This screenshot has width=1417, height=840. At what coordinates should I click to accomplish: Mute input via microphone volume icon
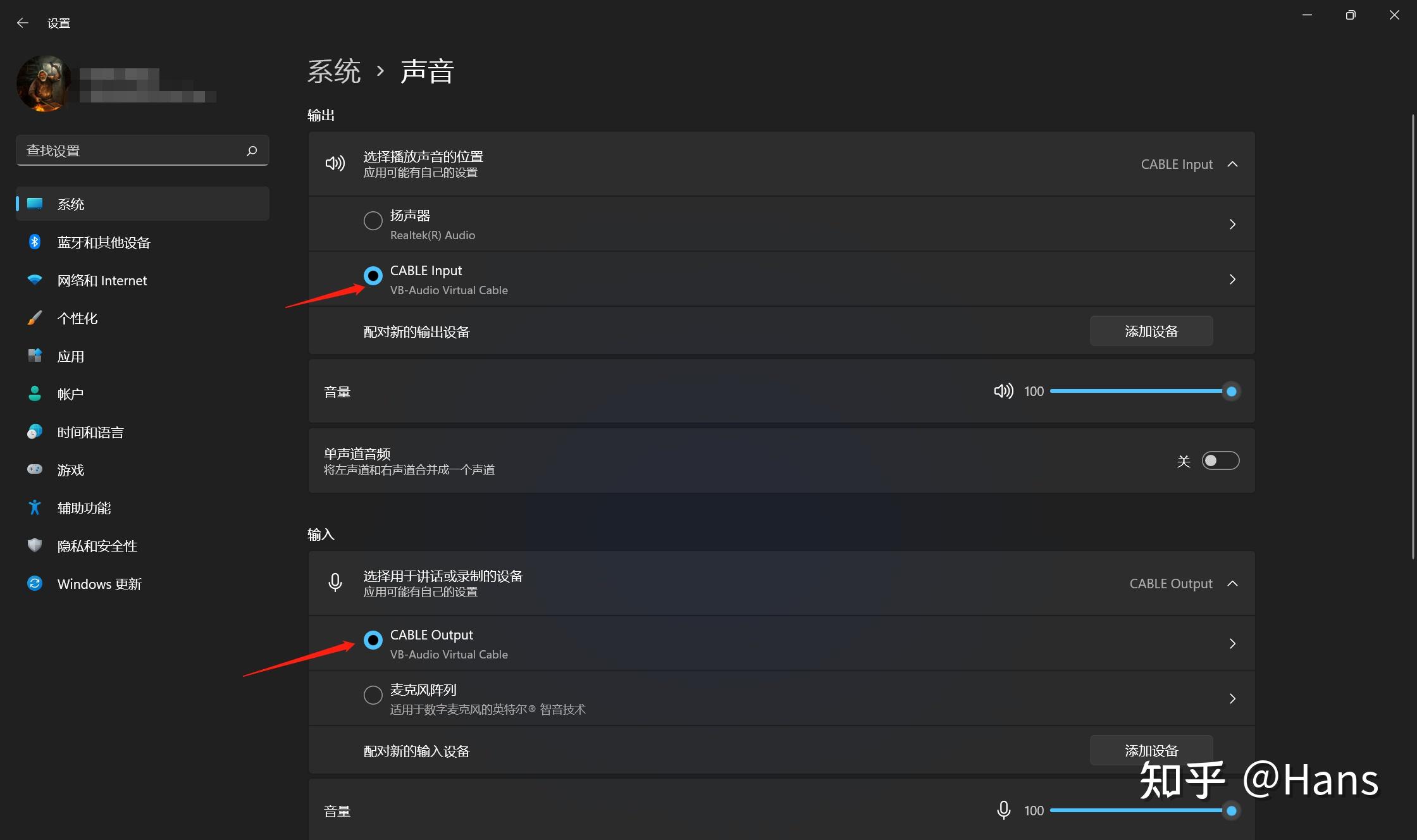pyautogui.click(x=1003, y=810)
